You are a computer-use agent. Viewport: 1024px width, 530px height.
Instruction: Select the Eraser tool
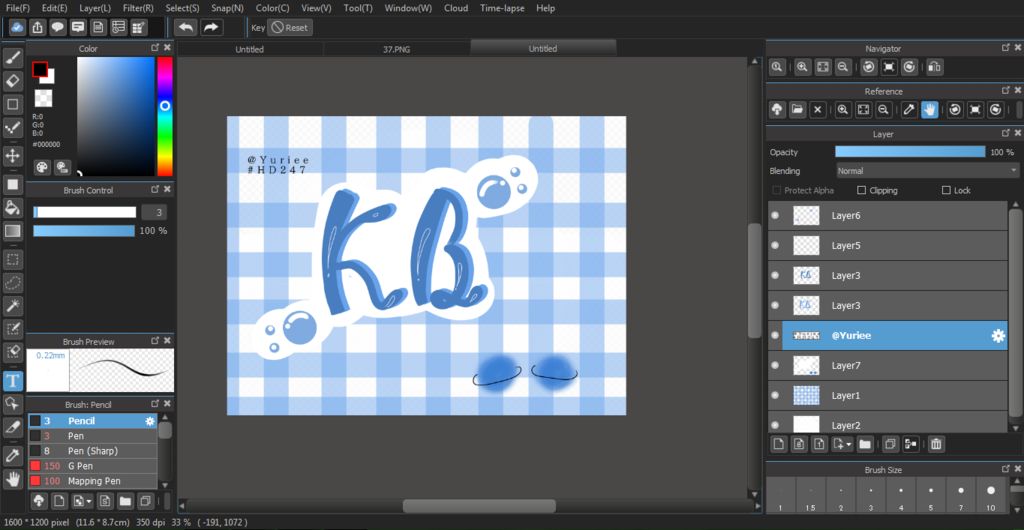click(13, 81)
